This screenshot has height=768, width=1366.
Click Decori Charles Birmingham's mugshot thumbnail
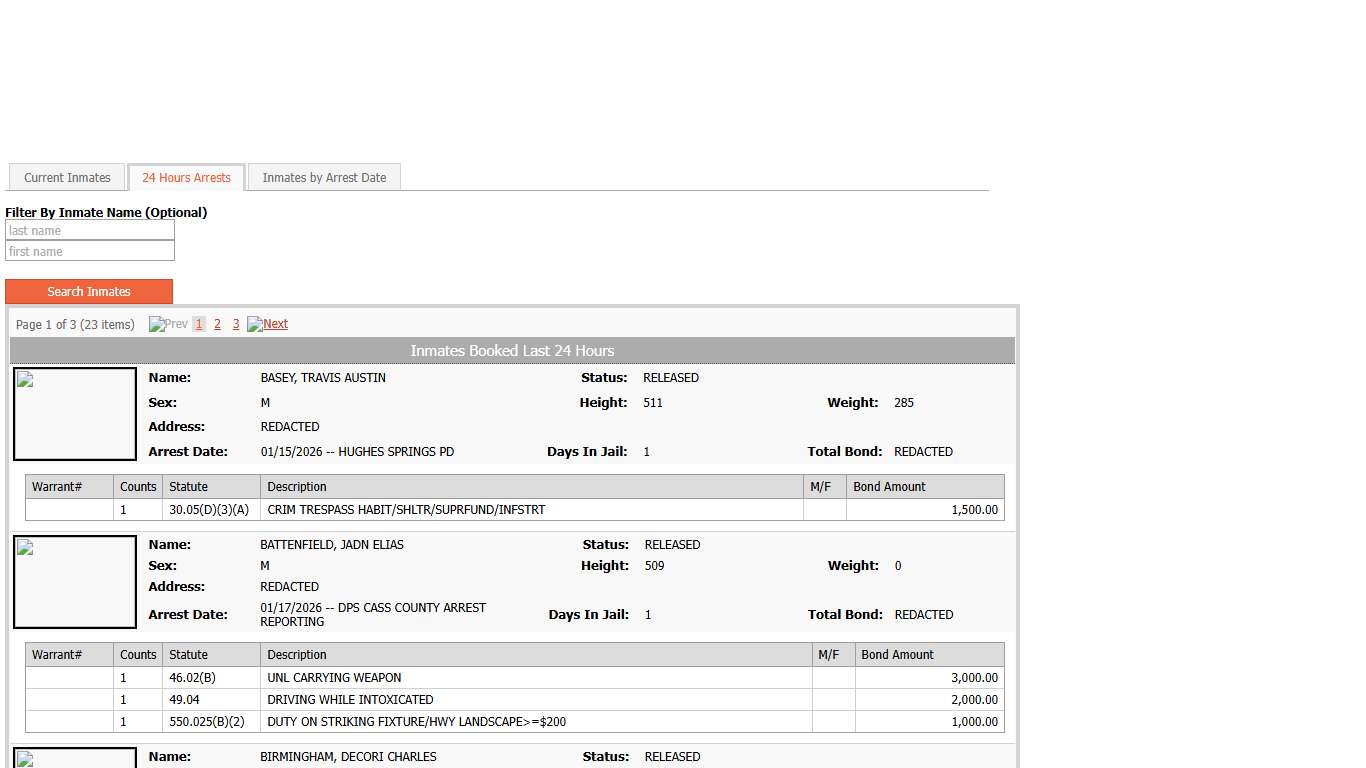tap(75, 759)
